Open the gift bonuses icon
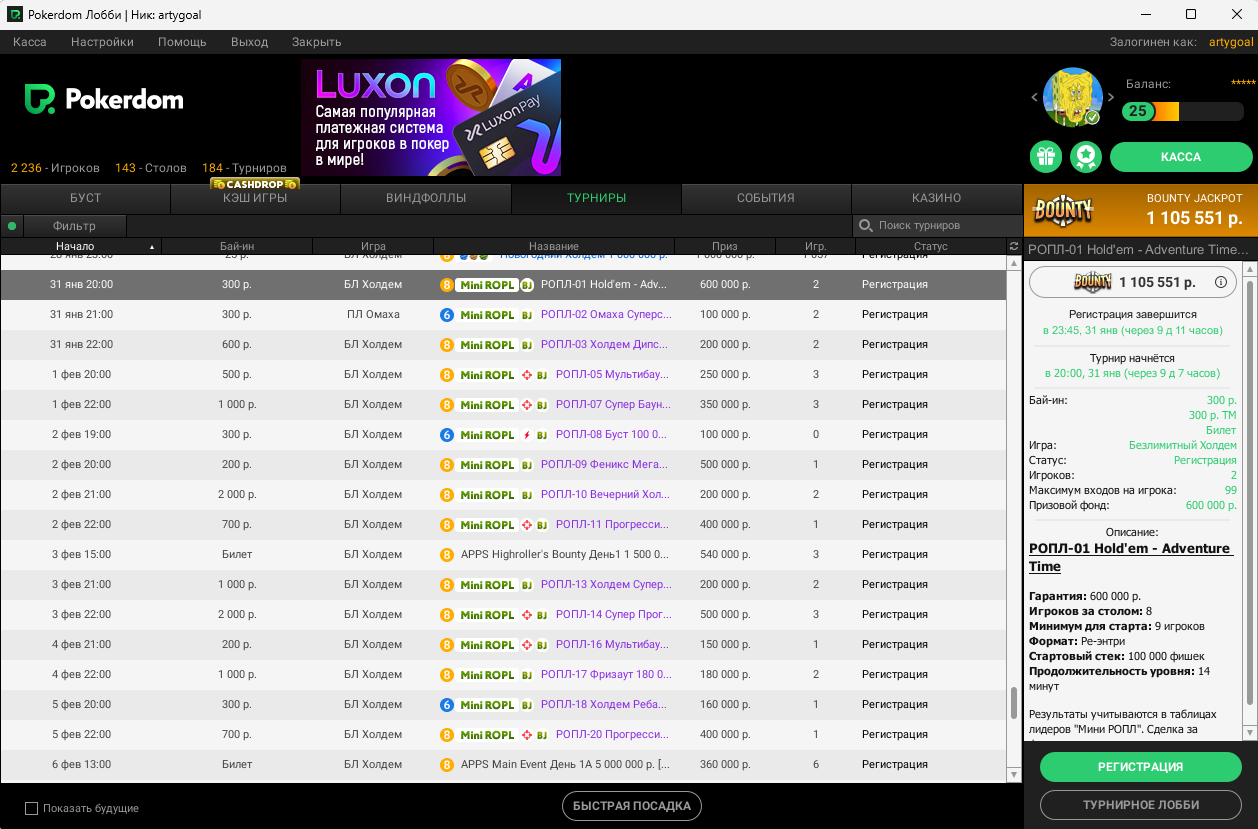The image size is (1258, 829). click(1046, 157)
